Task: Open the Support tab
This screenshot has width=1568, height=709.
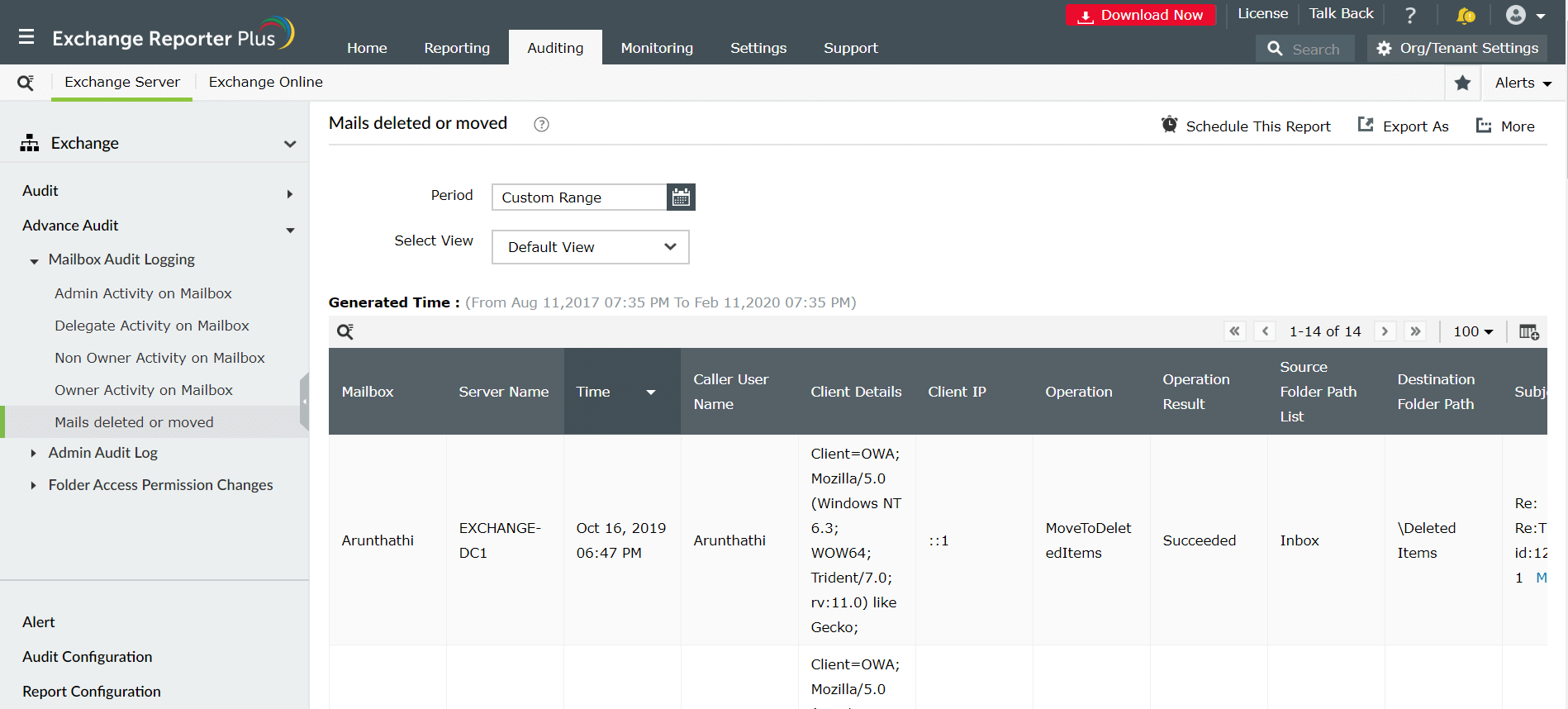Action: coord(851,48)
